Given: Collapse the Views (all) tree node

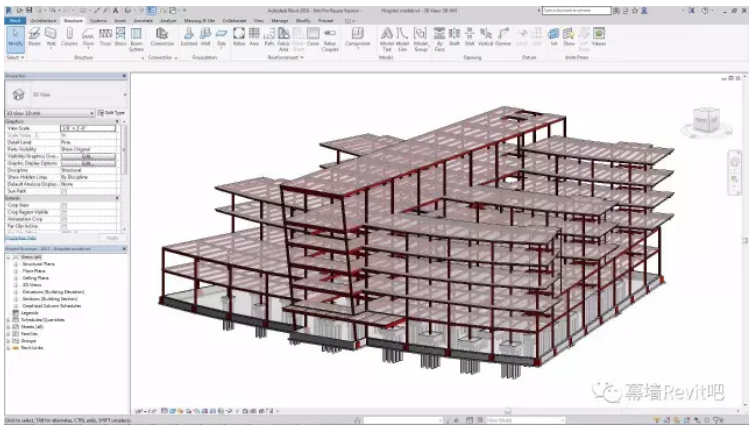Looking at the screenshot, I should (8, 257).
